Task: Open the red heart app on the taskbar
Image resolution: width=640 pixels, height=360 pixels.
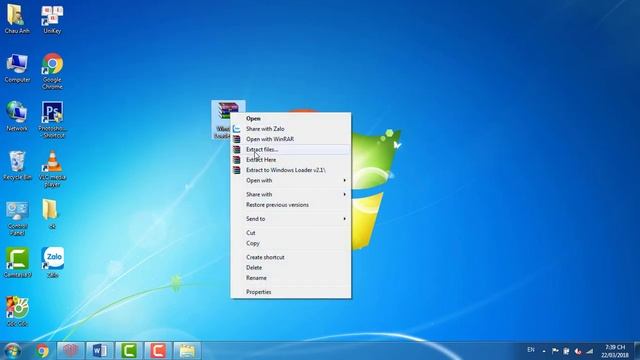Action: (71, 351)
